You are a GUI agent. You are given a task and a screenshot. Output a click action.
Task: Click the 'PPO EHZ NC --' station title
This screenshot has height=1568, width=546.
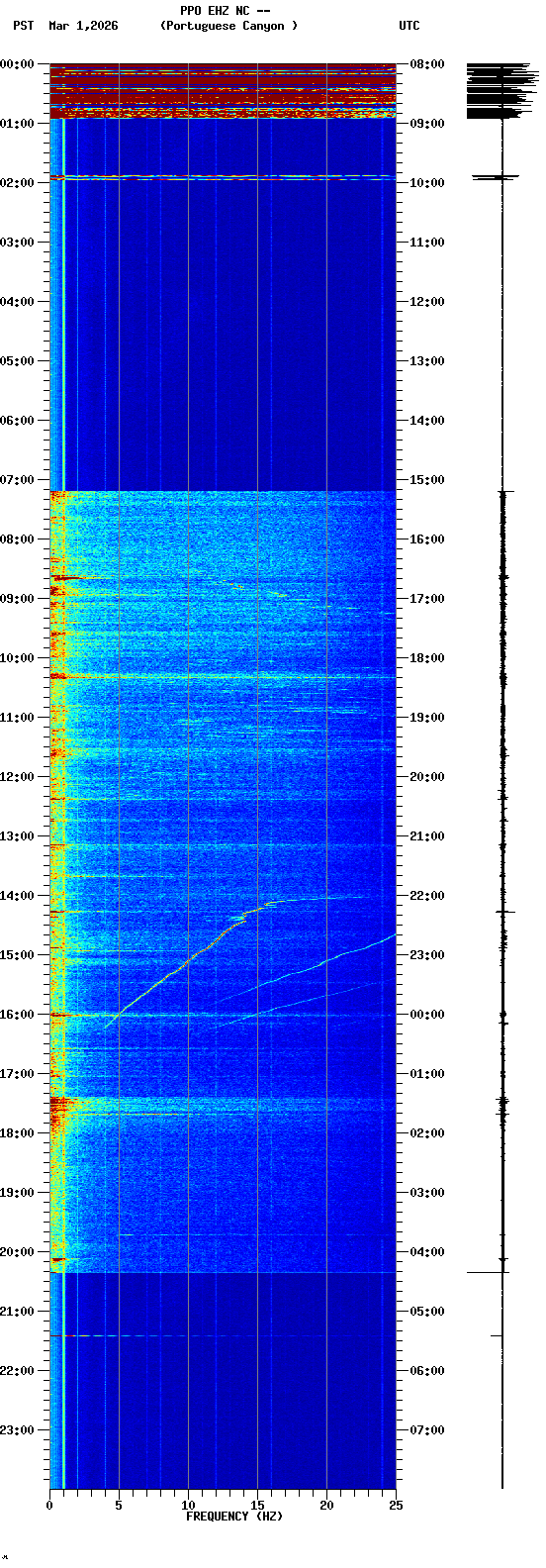pyautogui.click(x=226, y=11)
